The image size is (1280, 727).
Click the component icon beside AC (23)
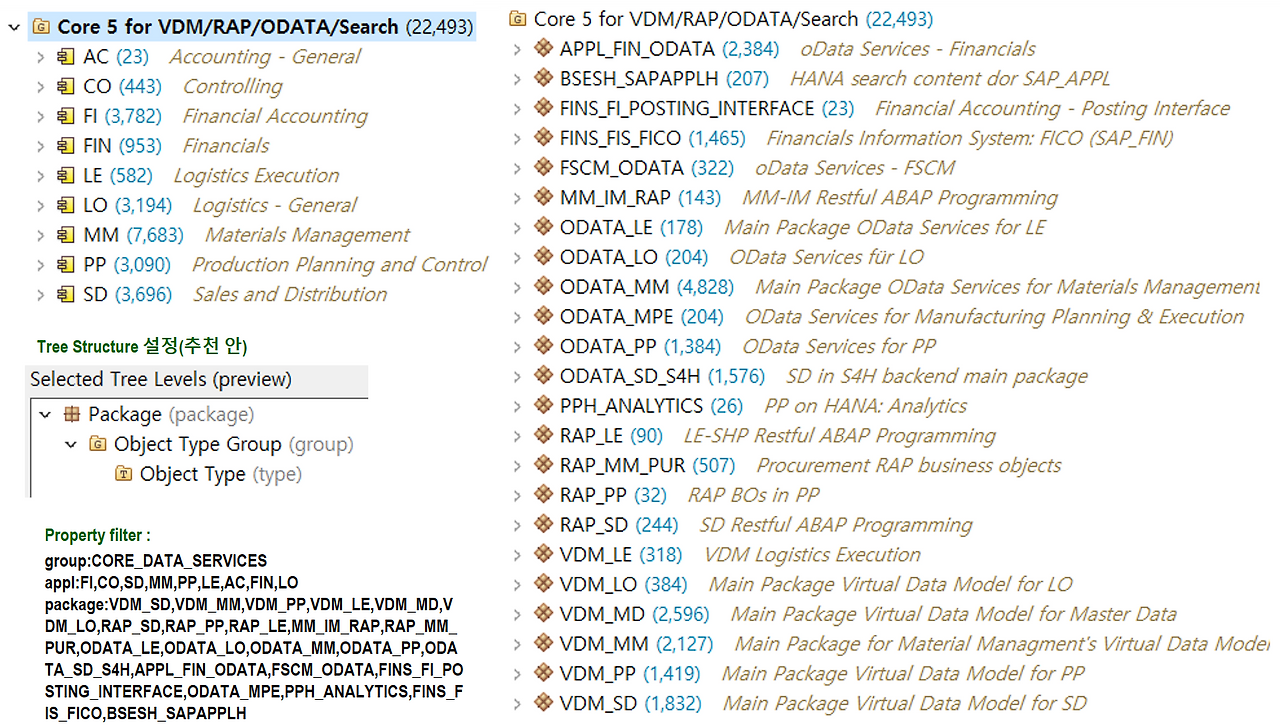coord(65,57)
